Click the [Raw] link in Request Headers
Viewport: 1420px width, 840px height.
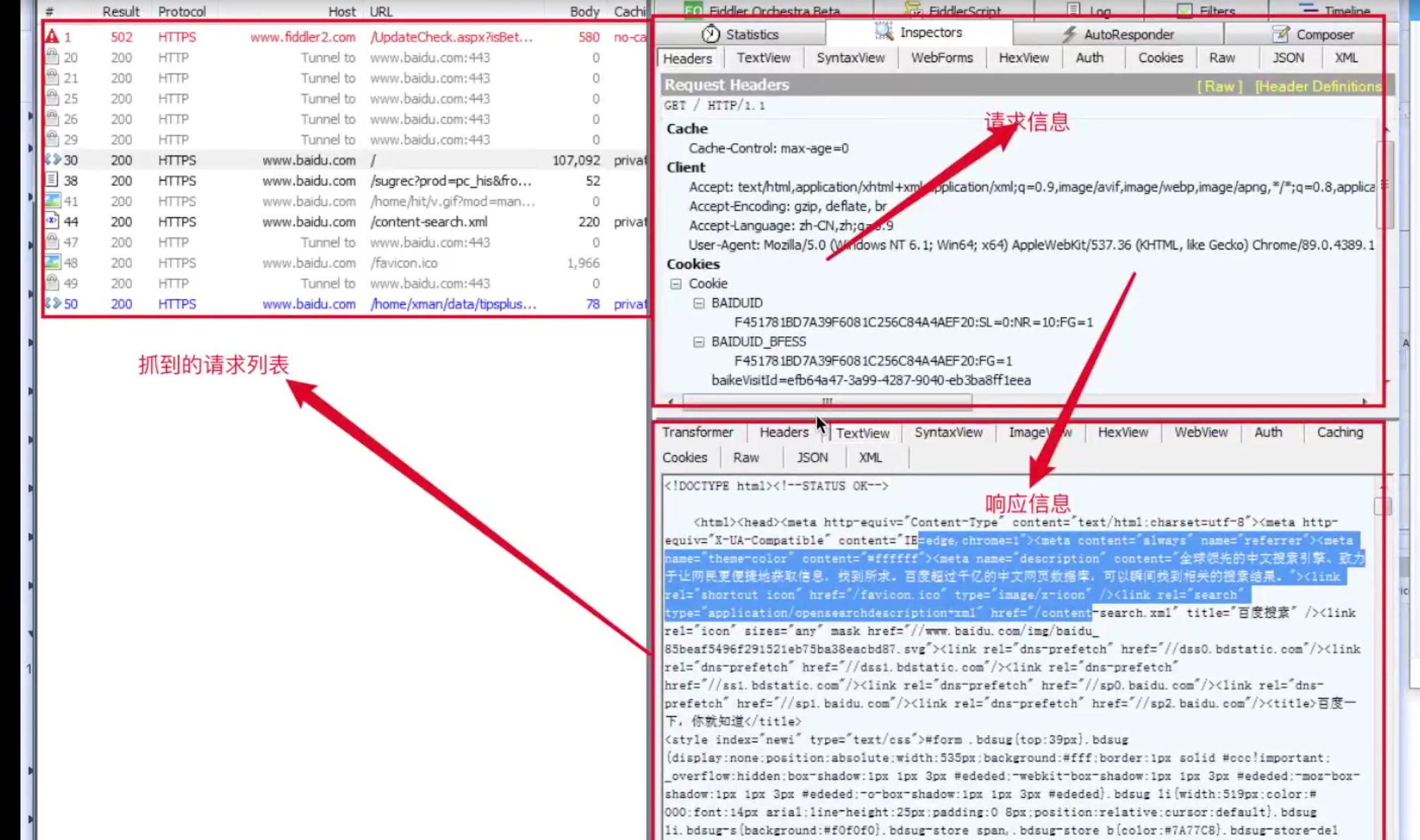(1219, 86)
